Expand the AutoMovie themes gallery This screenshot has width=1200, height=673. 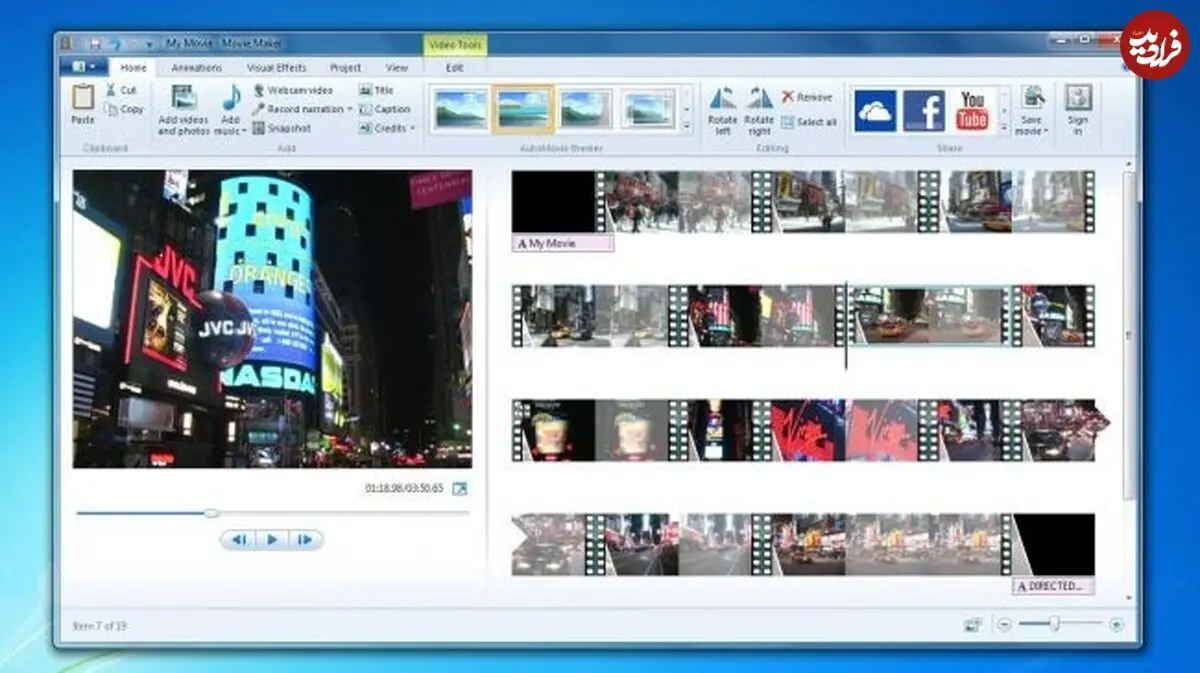click(x=687, y=126)
